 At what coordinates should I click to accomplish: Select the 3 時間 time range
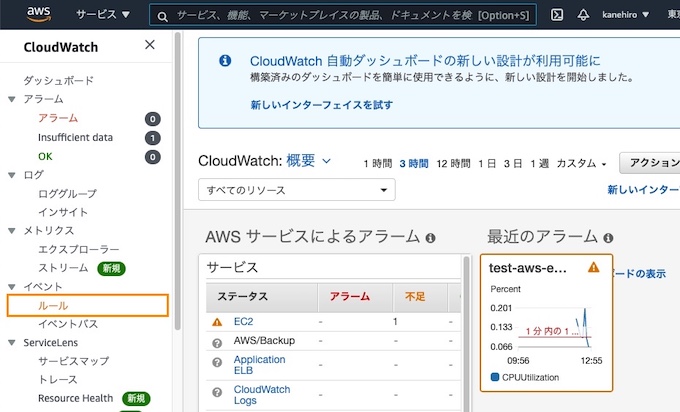pyautogui.click(x=414, y=163)
